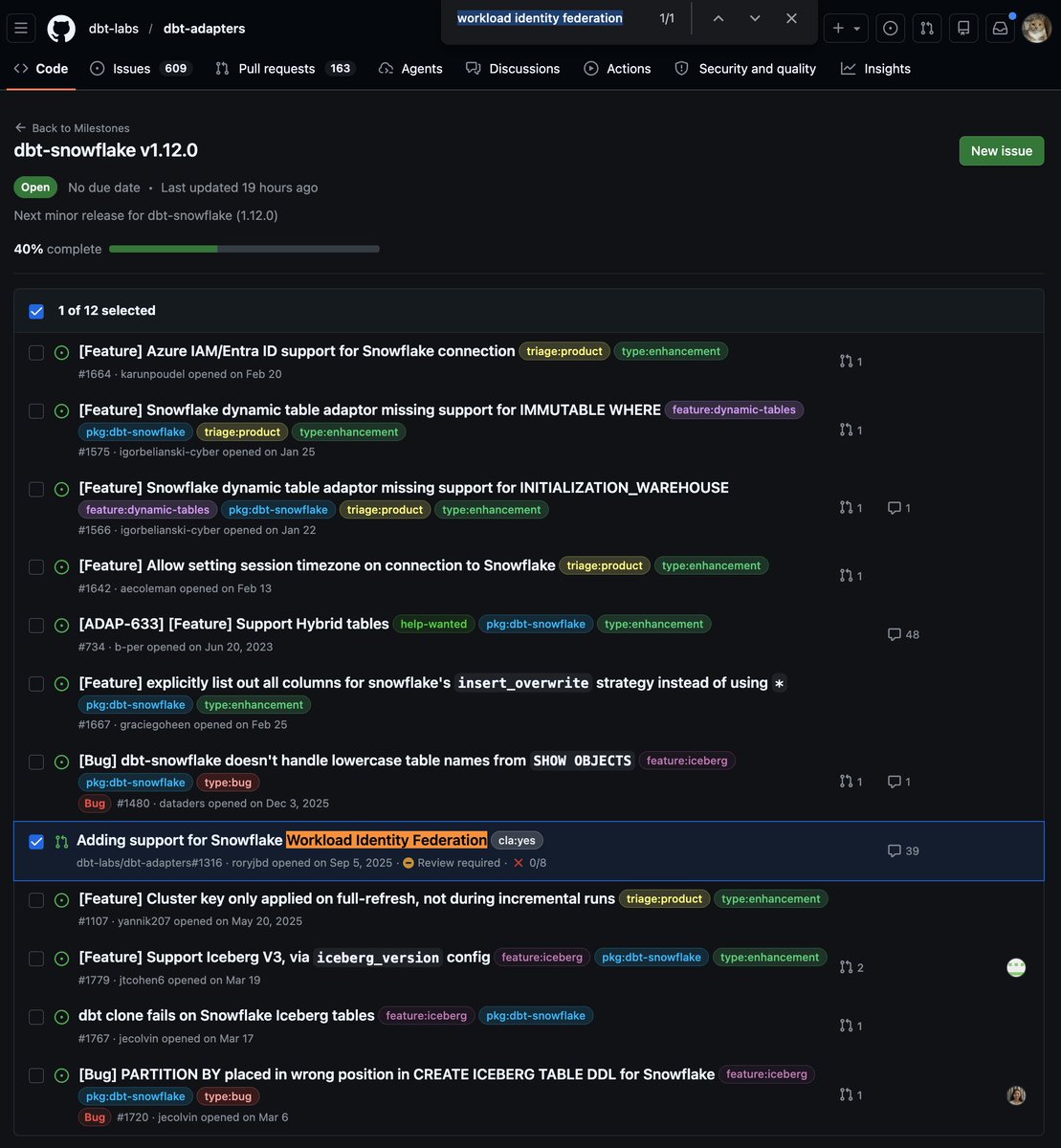
Task: Click open-issue icon on Cluster key issue
Action: pos(61,900)
